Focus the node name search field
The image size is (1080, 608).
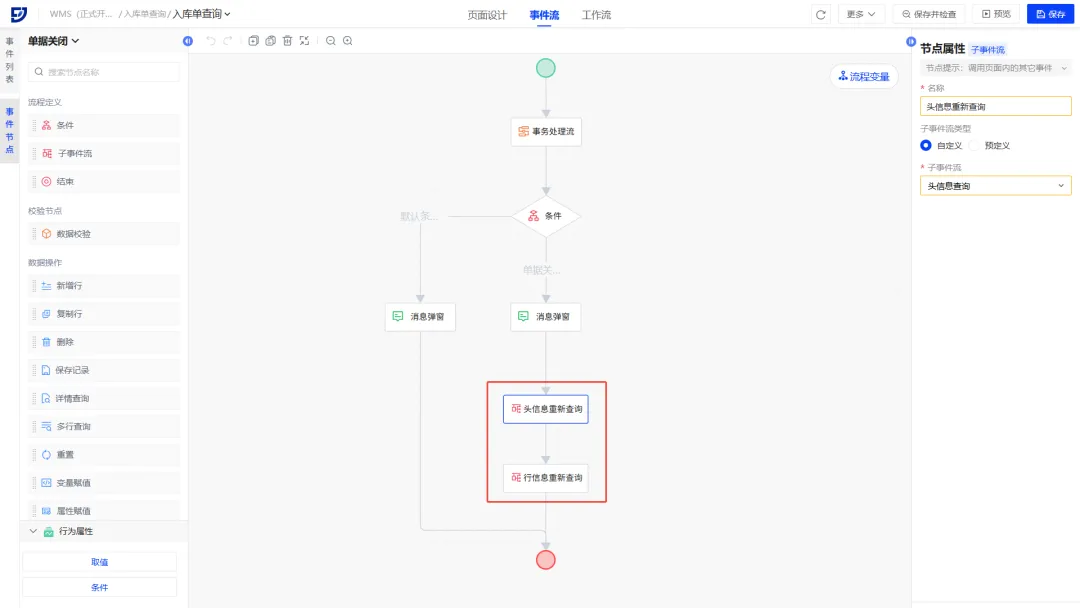point(103,72)
